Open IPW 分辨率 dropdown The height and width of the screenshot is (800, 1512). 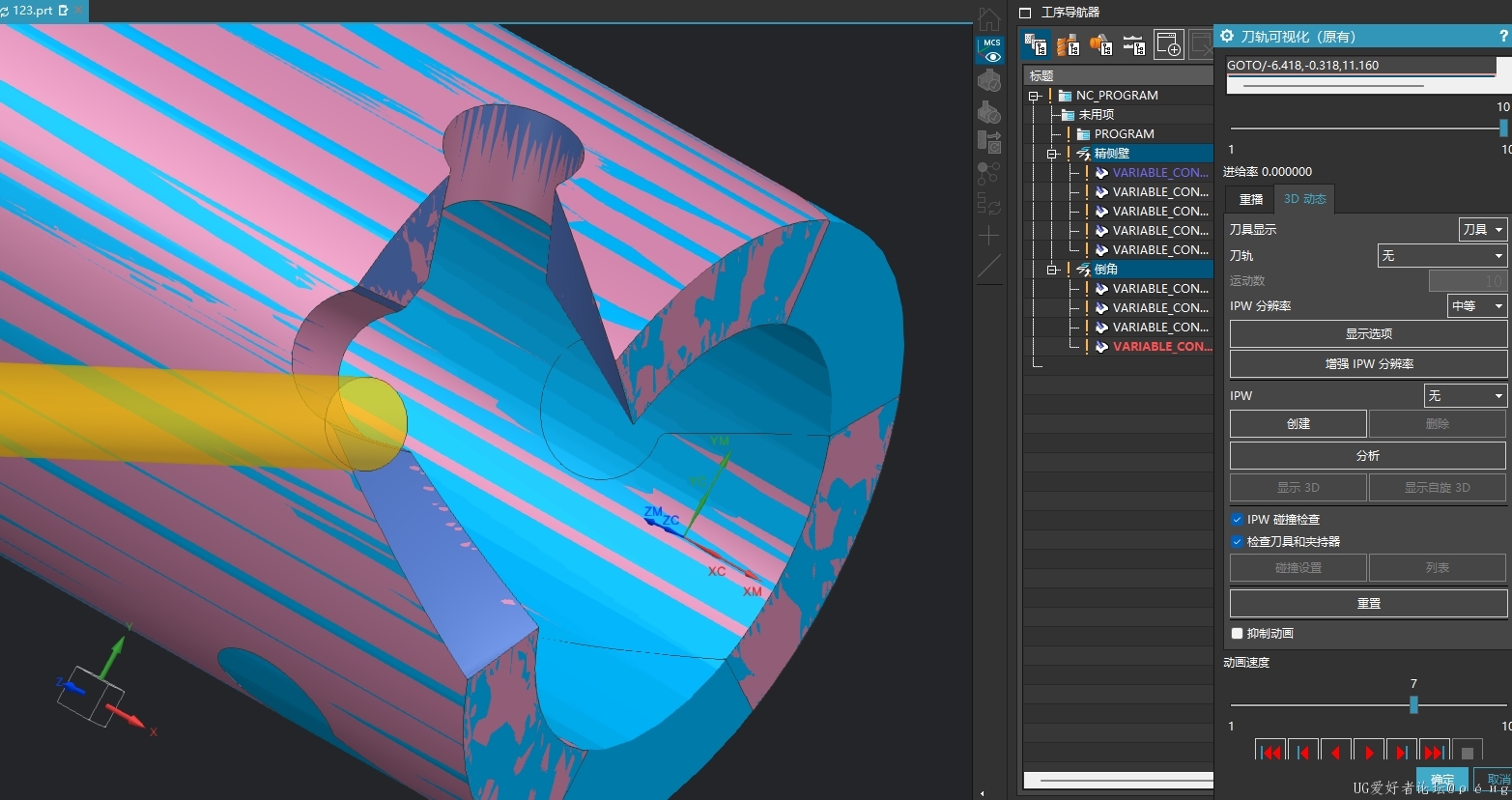pyautogui.click(x=1477, y=305)
